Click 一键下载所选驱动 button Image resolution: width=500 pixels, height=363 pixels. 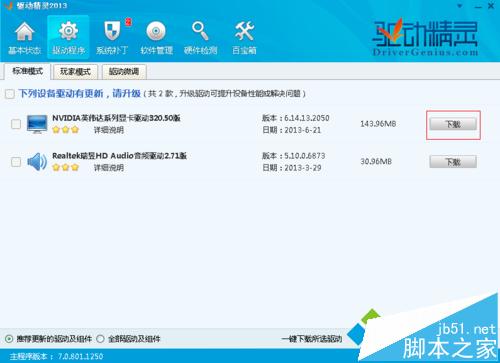(x=312, y=339)
